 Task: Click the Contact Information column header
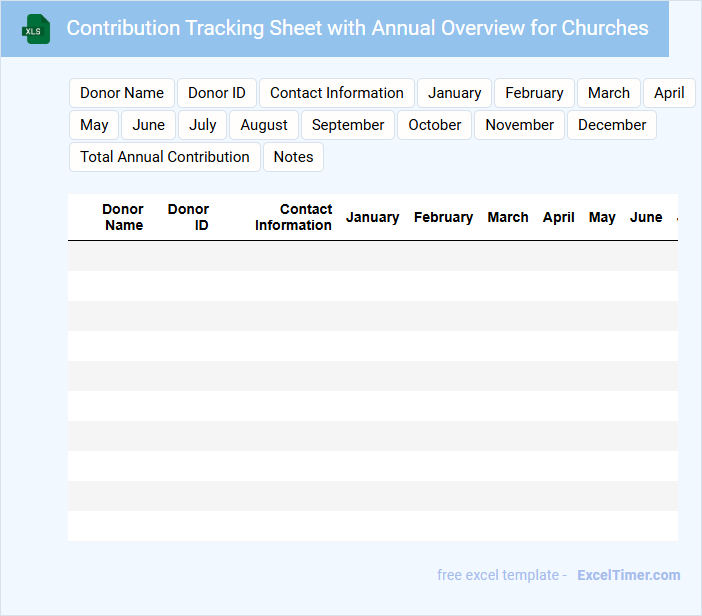pos(293,217)
